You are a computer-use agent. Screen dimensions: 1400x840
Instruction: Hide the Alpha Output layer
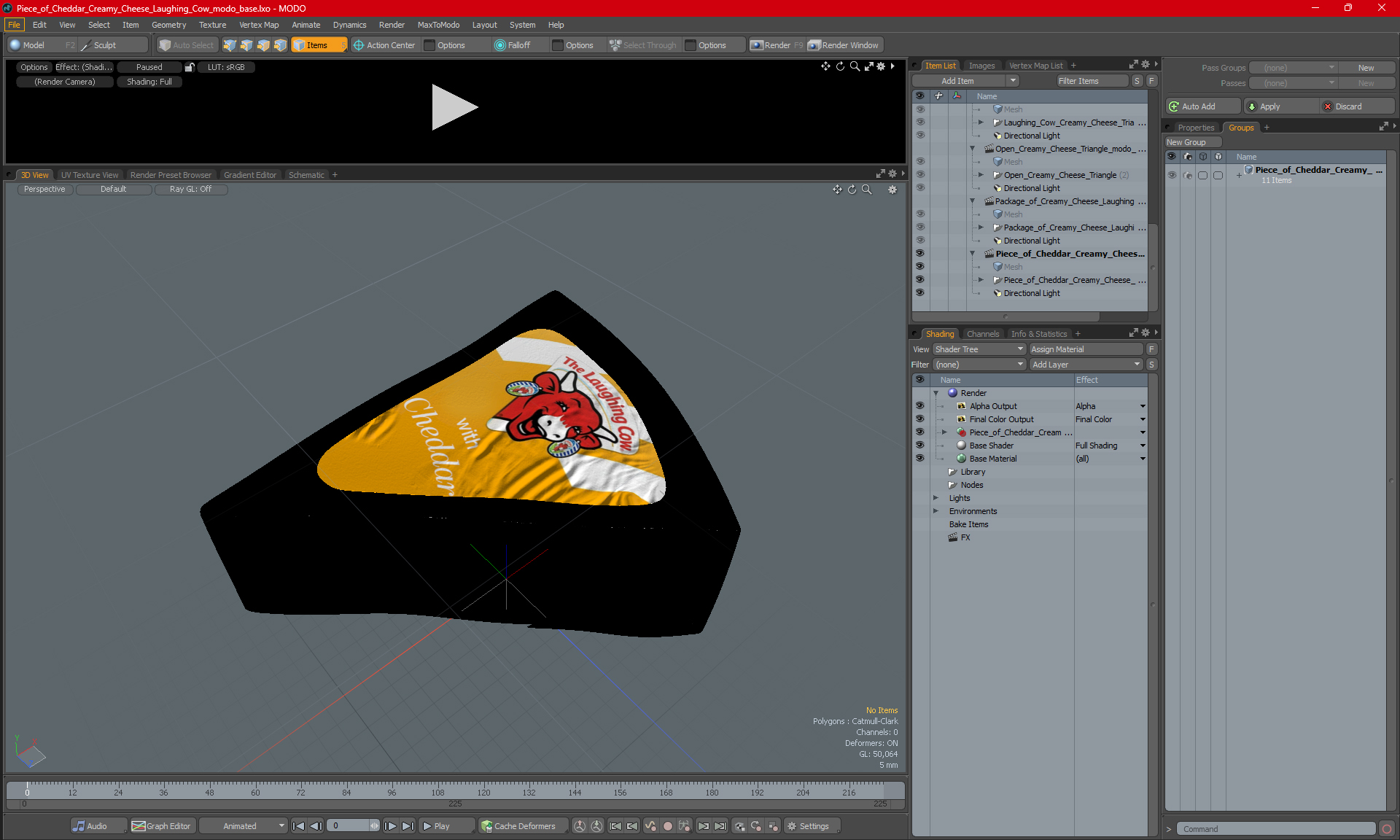tap(919, 406)
